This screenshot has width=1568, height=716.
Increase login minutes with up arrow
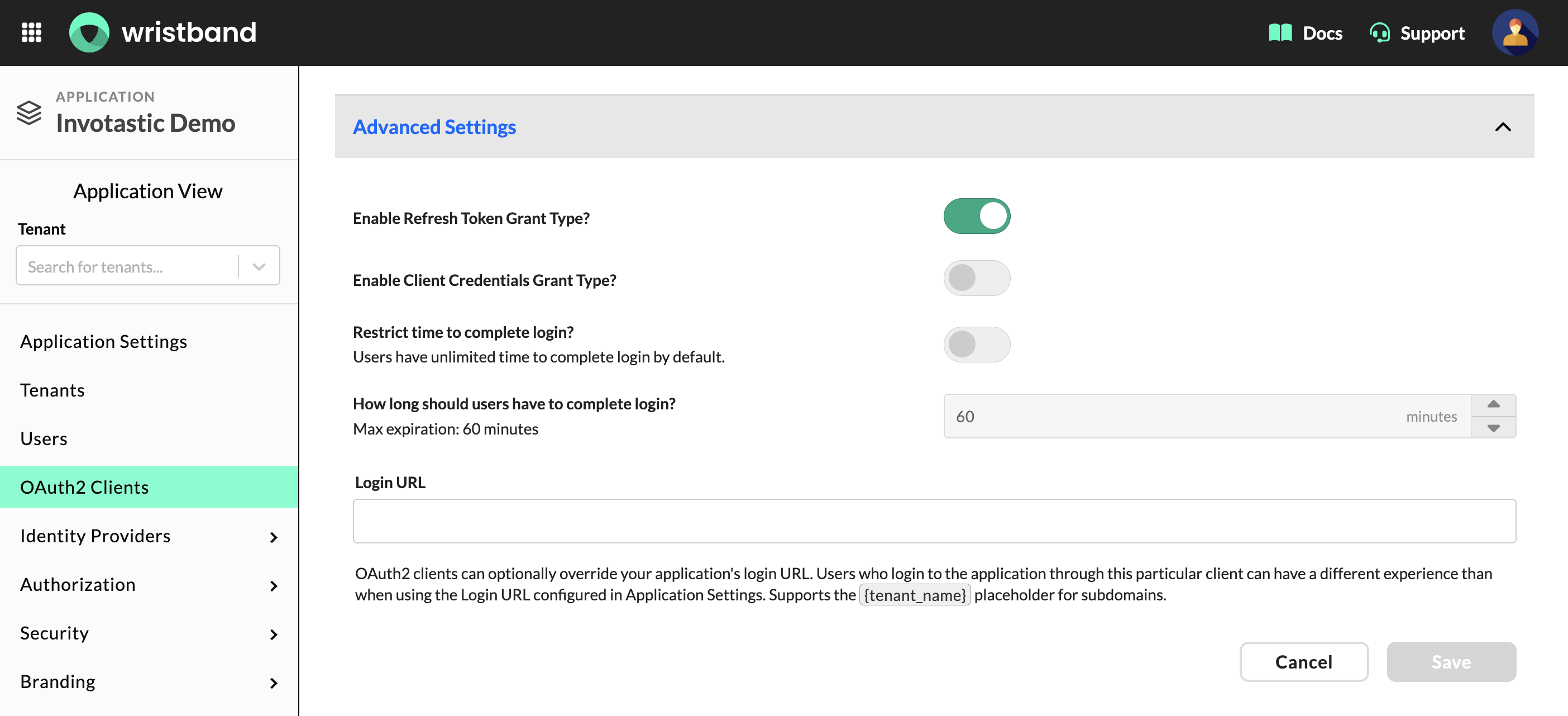pos(1493,405)
